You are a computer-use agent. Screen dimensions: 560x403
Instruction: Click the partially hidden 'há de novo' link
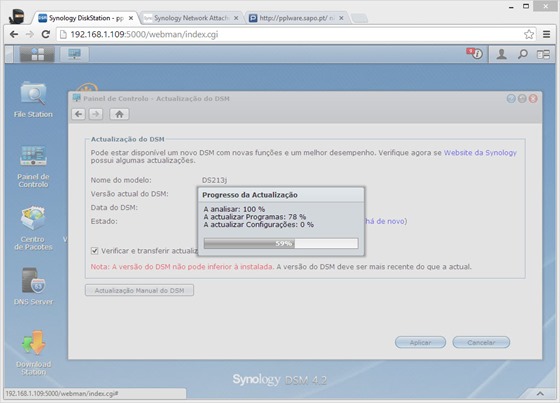[x=385, y=221]
